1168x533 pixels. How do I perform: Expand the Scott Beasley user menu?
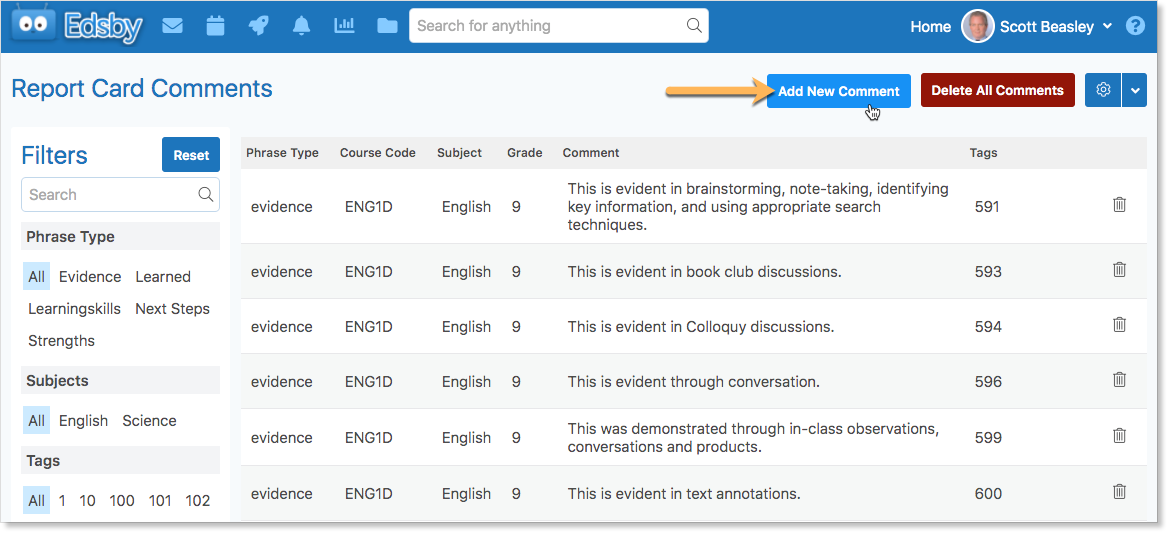point(1107,26)
